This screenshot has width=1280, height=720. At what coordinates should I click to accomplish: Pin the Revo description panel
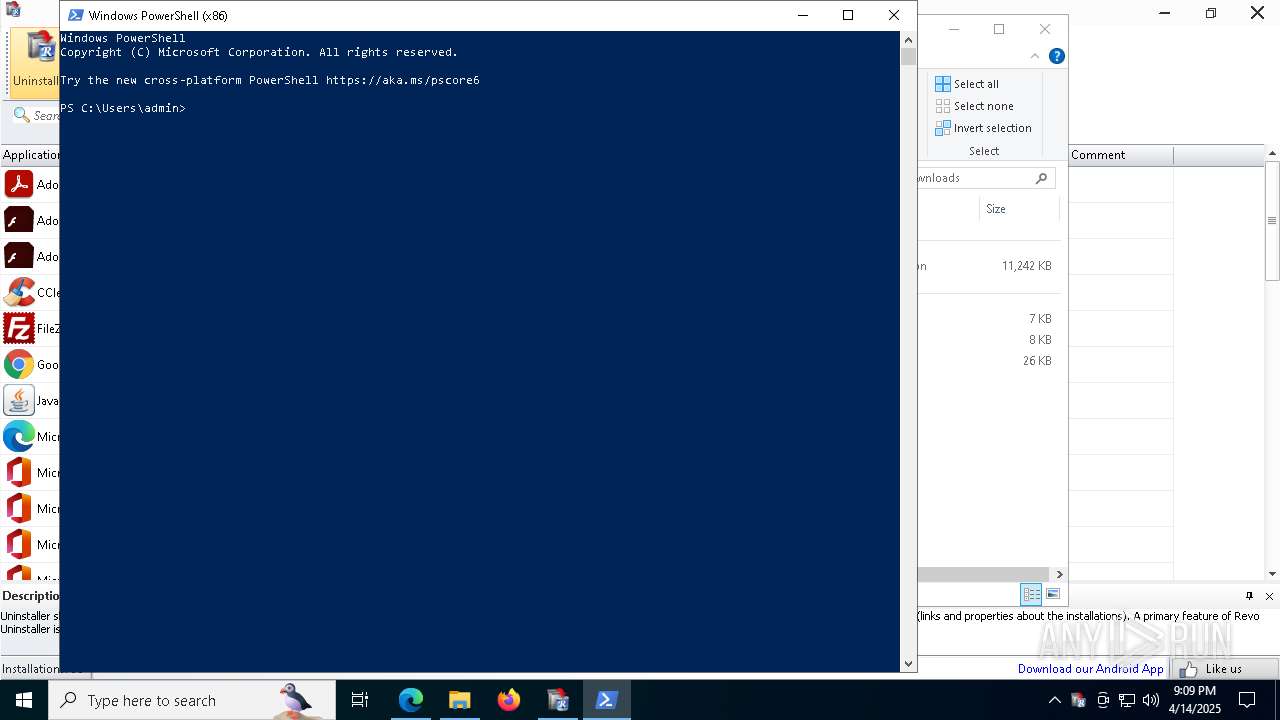coord(1249,596)
